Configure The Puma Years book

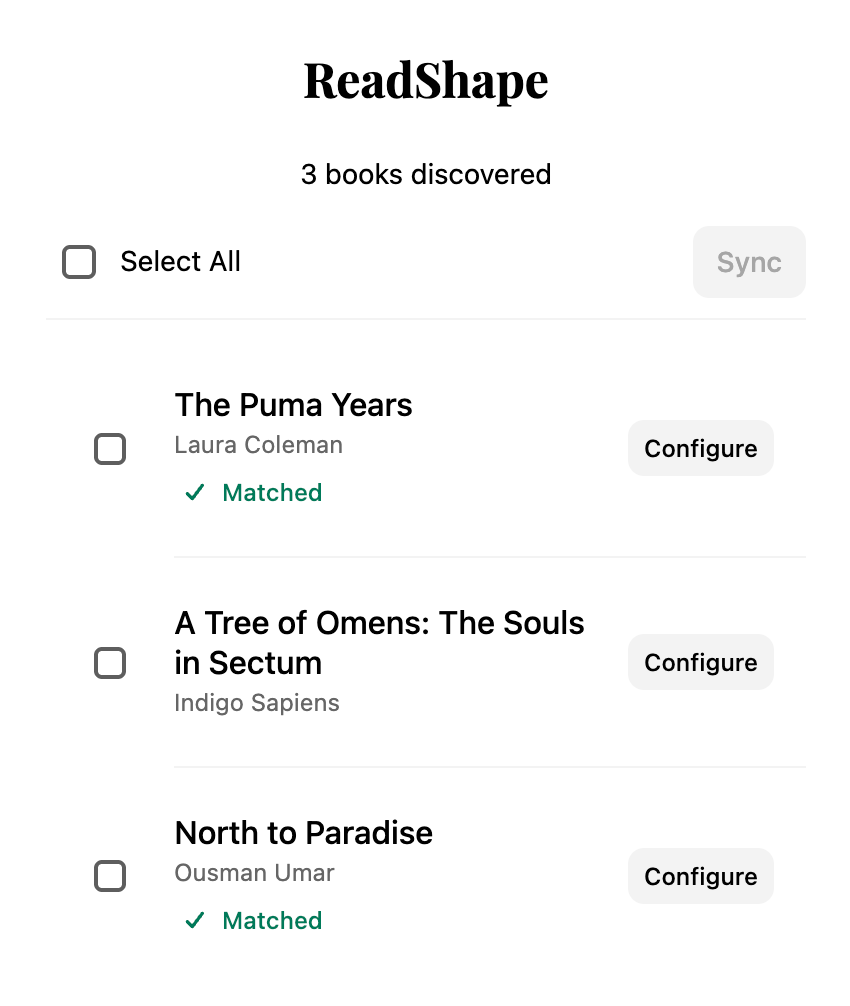click(x=700, y=449)
